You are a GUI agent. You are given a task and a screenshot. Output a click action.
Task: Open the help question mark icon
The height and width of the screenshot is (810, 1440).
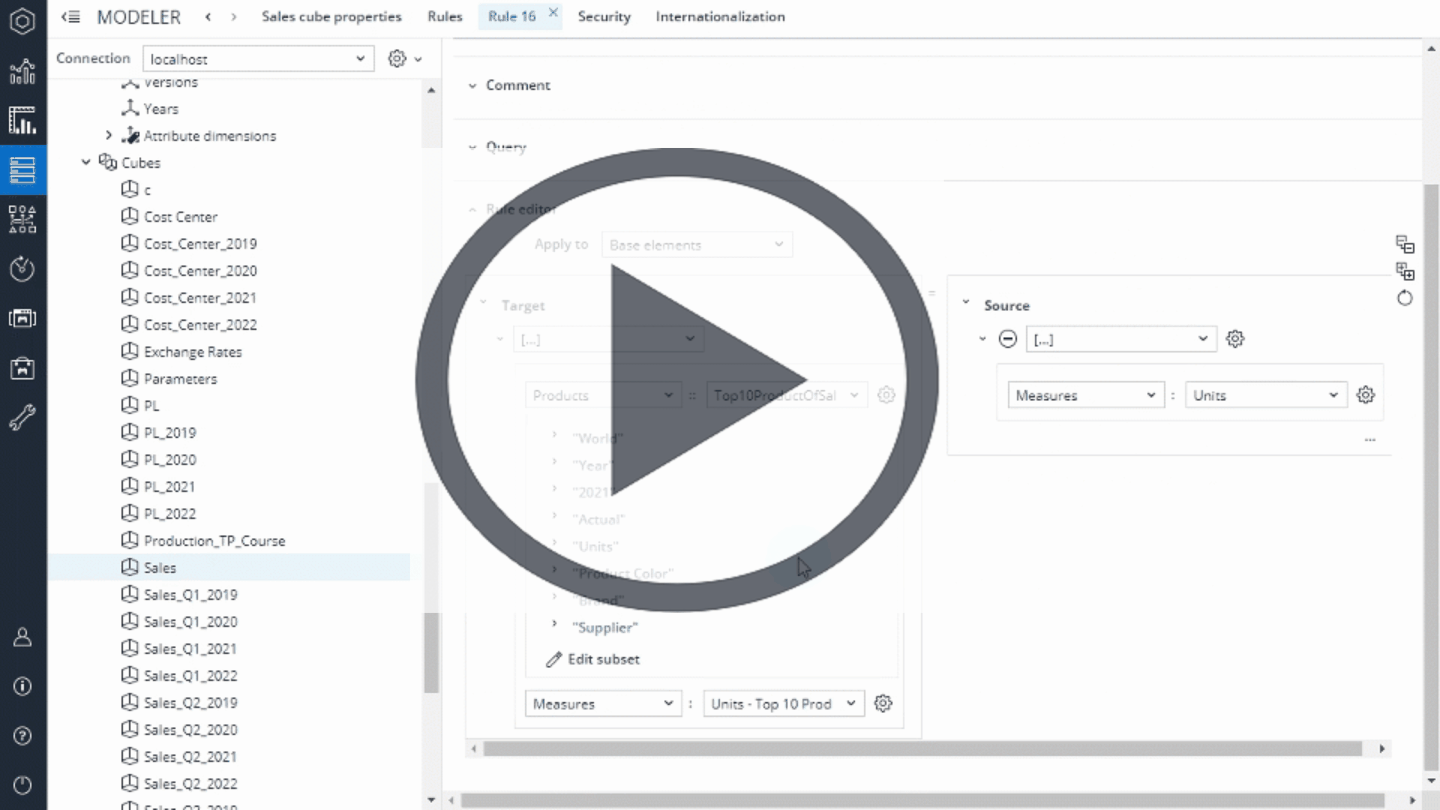[x=22, y=736]
